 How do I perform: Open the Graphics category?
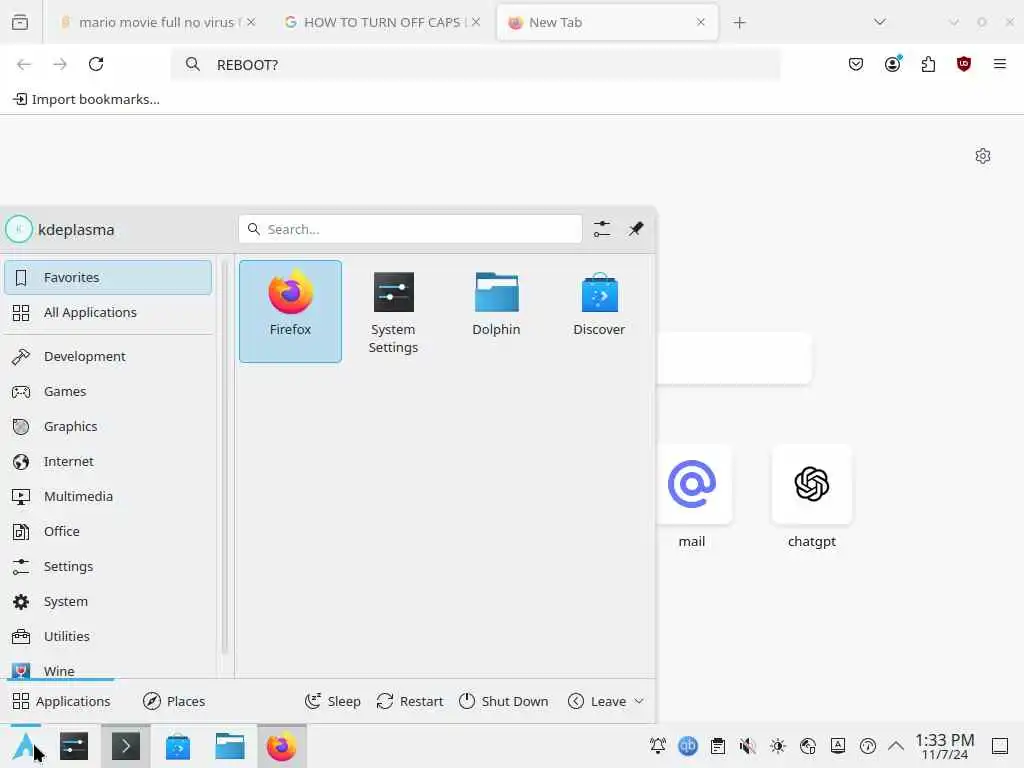click(x=108, y=426)
